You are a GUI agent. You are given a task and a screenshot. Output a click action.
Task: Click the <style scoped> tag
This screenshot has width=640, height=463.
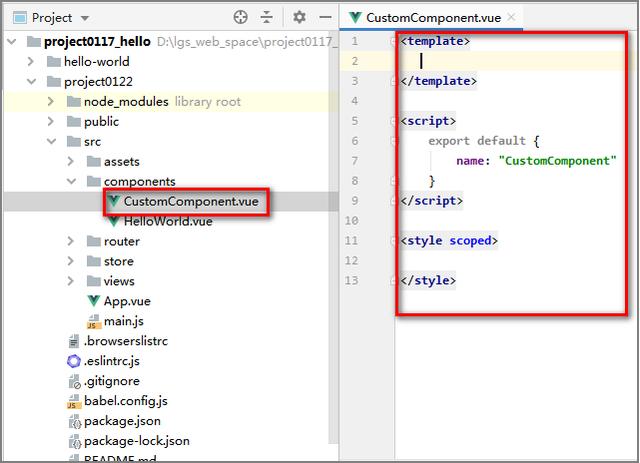point(449,241)
